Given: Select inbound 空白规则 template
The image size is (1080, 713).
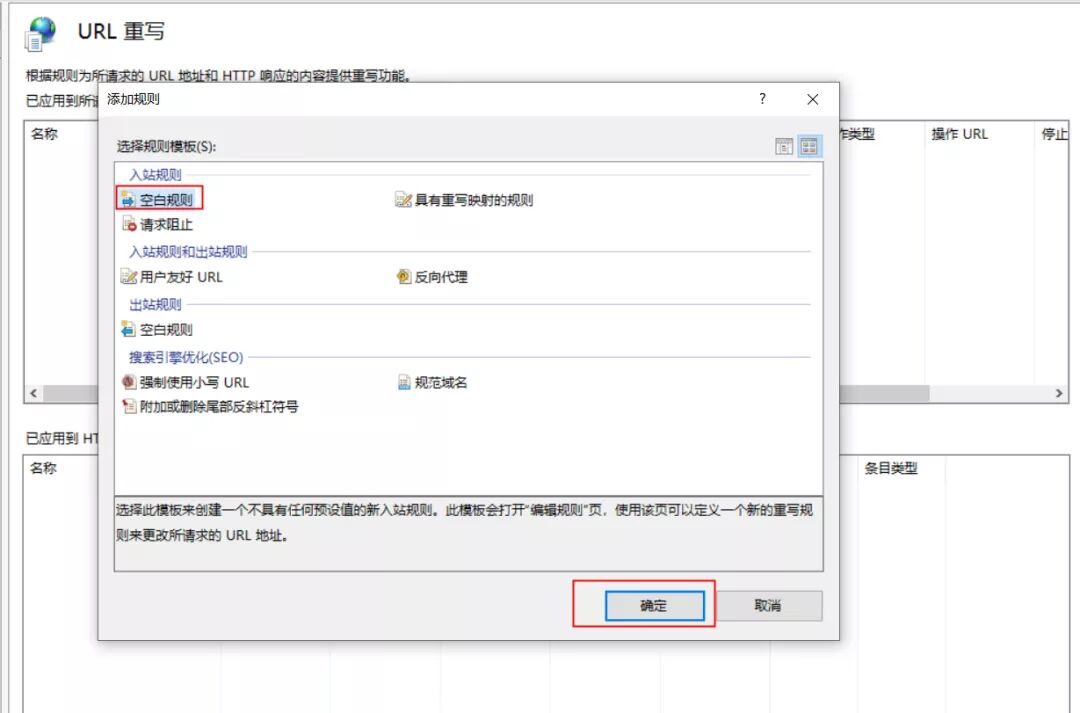Looking at the screenshot, I should coord(158,200).
